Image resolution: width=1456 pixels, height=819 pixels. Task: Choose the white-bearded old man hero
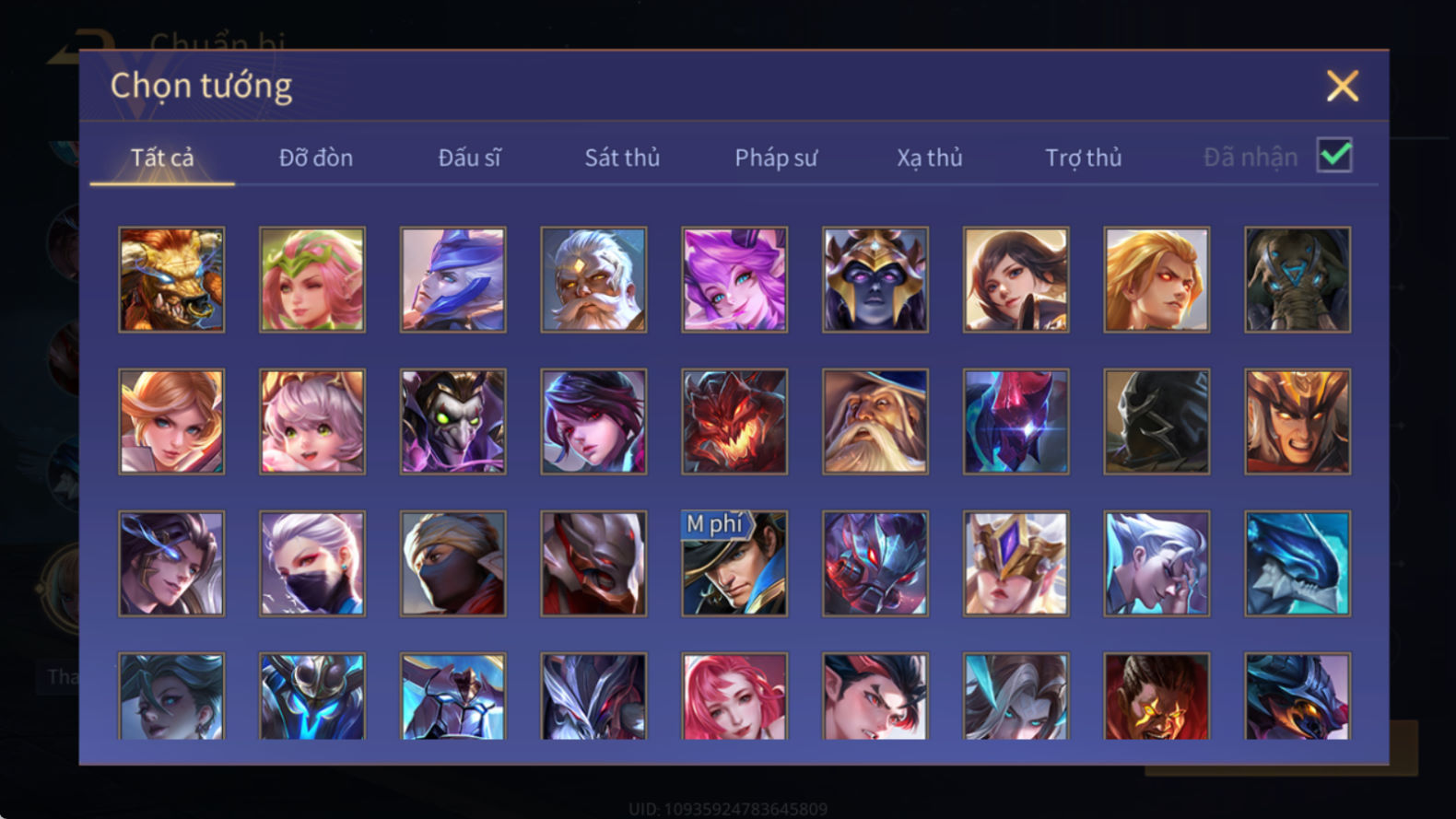click(x=593, y=280)
